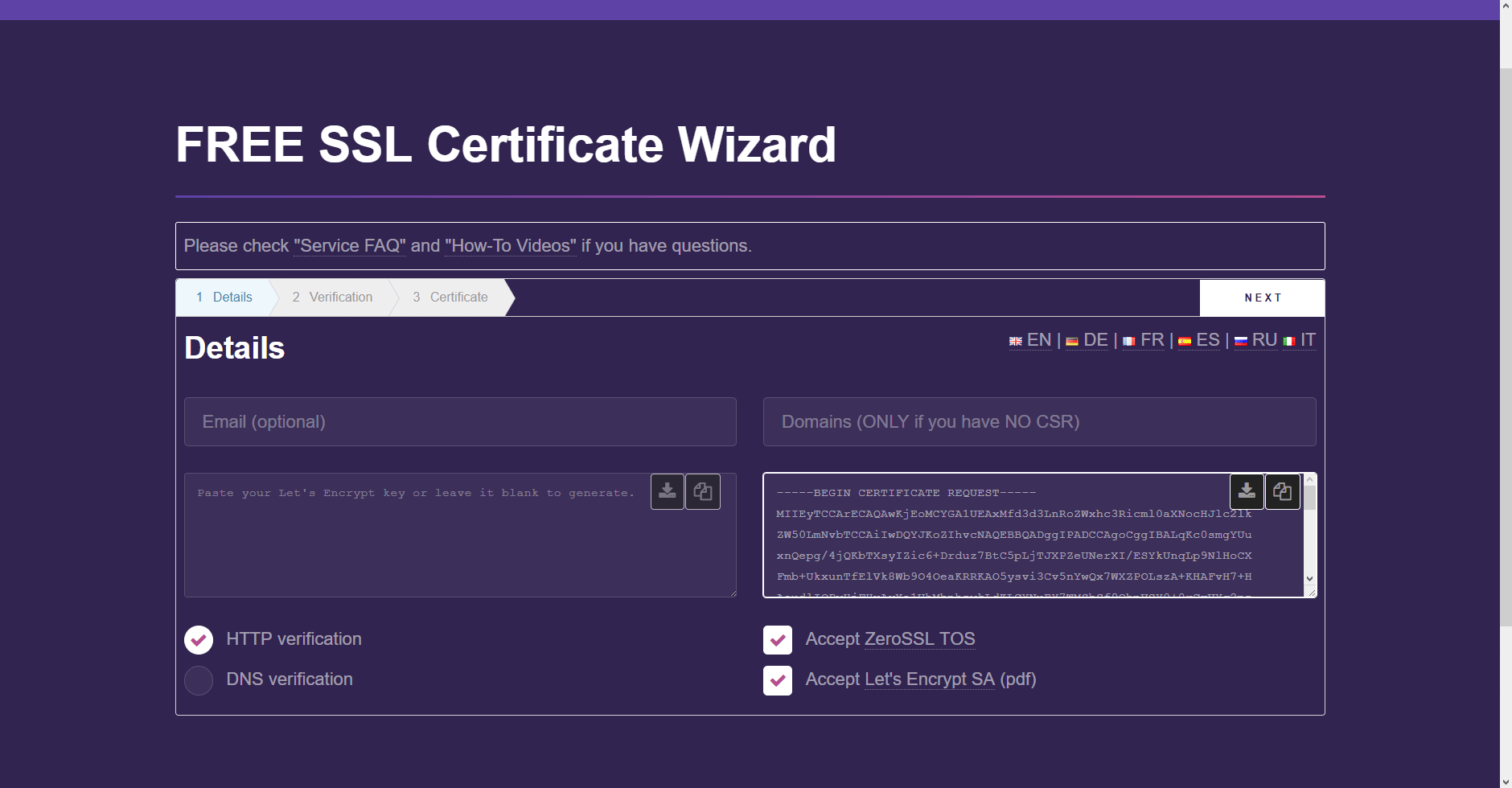Toggle the Accept ZeroSSL TOS checkbox

[x=778, y=640]
